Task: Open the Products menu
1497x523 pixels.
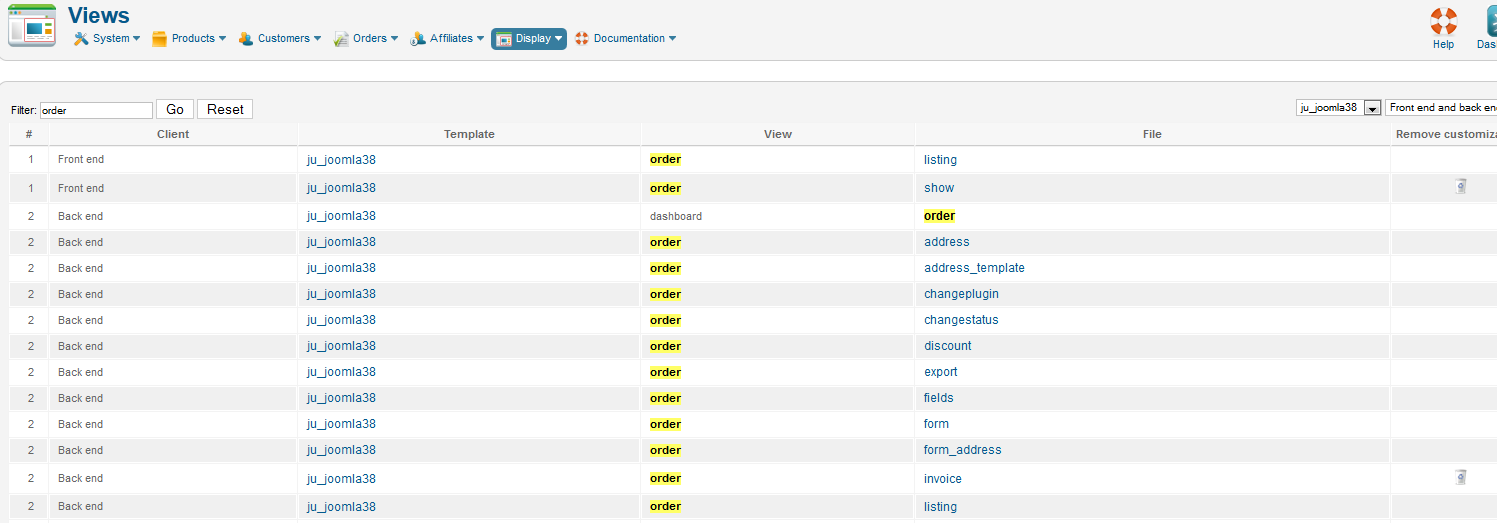Action: click(188, 39)
